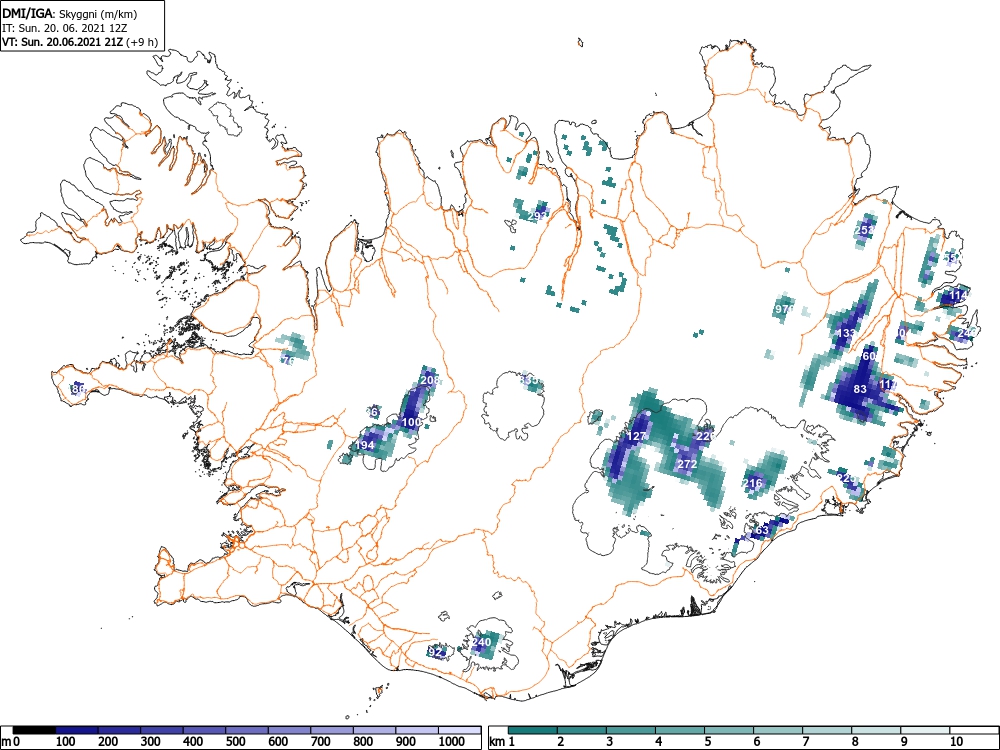Click the km legend tick label 10
The height and width of the screenshot is (750, 1000).
(x=955, y=741)
